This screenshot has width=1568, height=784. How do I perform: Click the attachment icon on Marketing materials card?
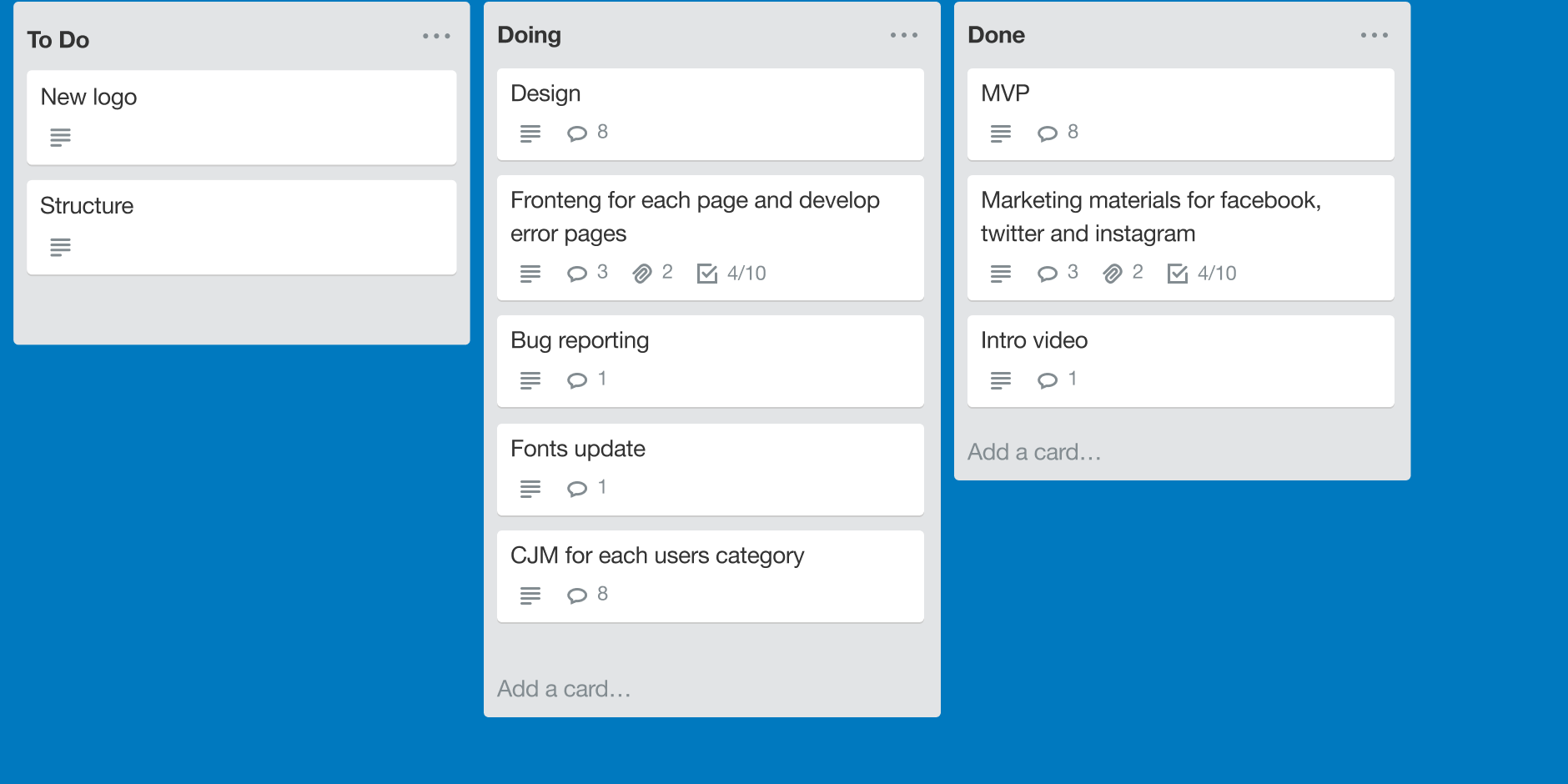(x=1113, y=274)
